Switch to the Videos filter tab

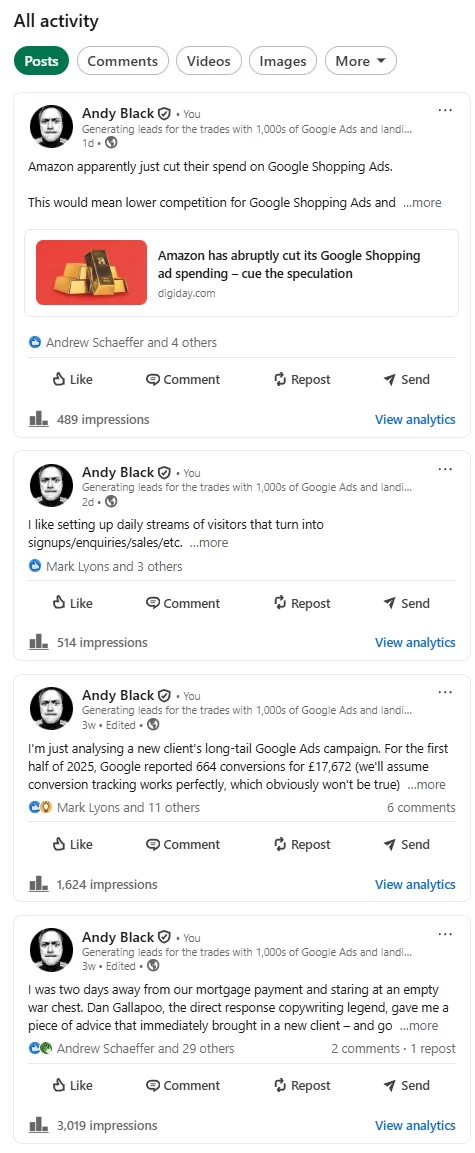point(209,61)
